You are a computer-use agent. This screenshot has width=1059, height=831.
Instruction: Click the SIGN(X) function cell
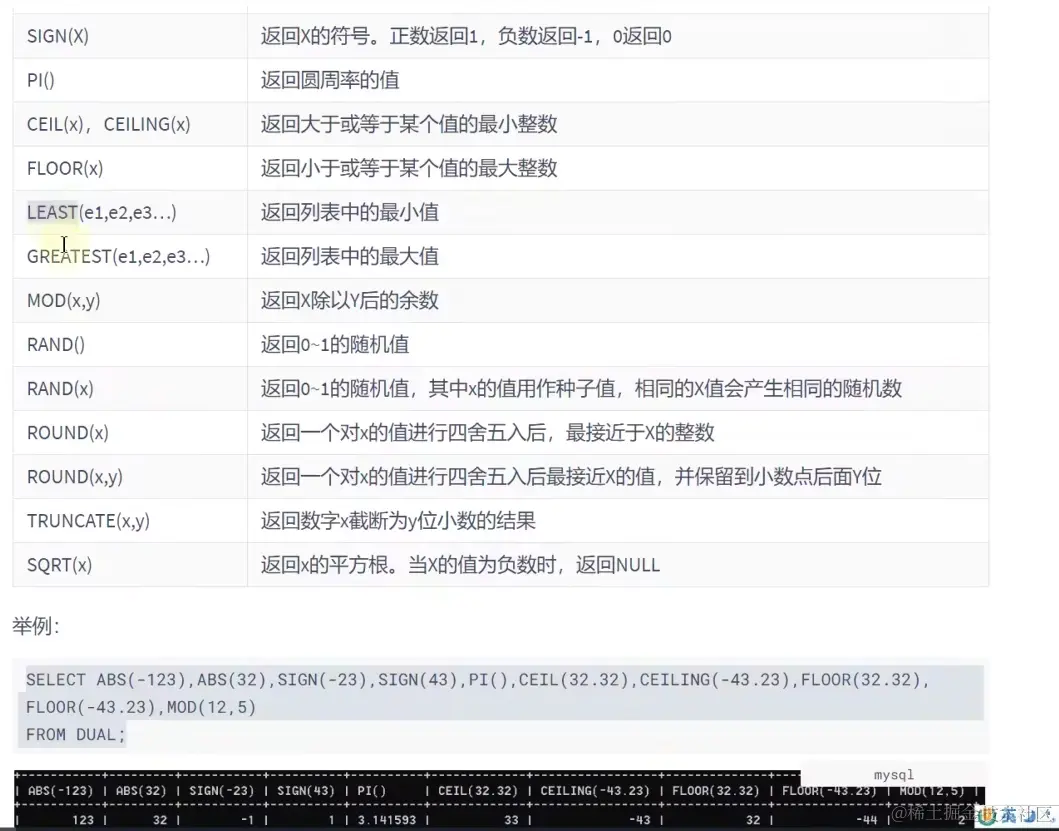(130, 36)
